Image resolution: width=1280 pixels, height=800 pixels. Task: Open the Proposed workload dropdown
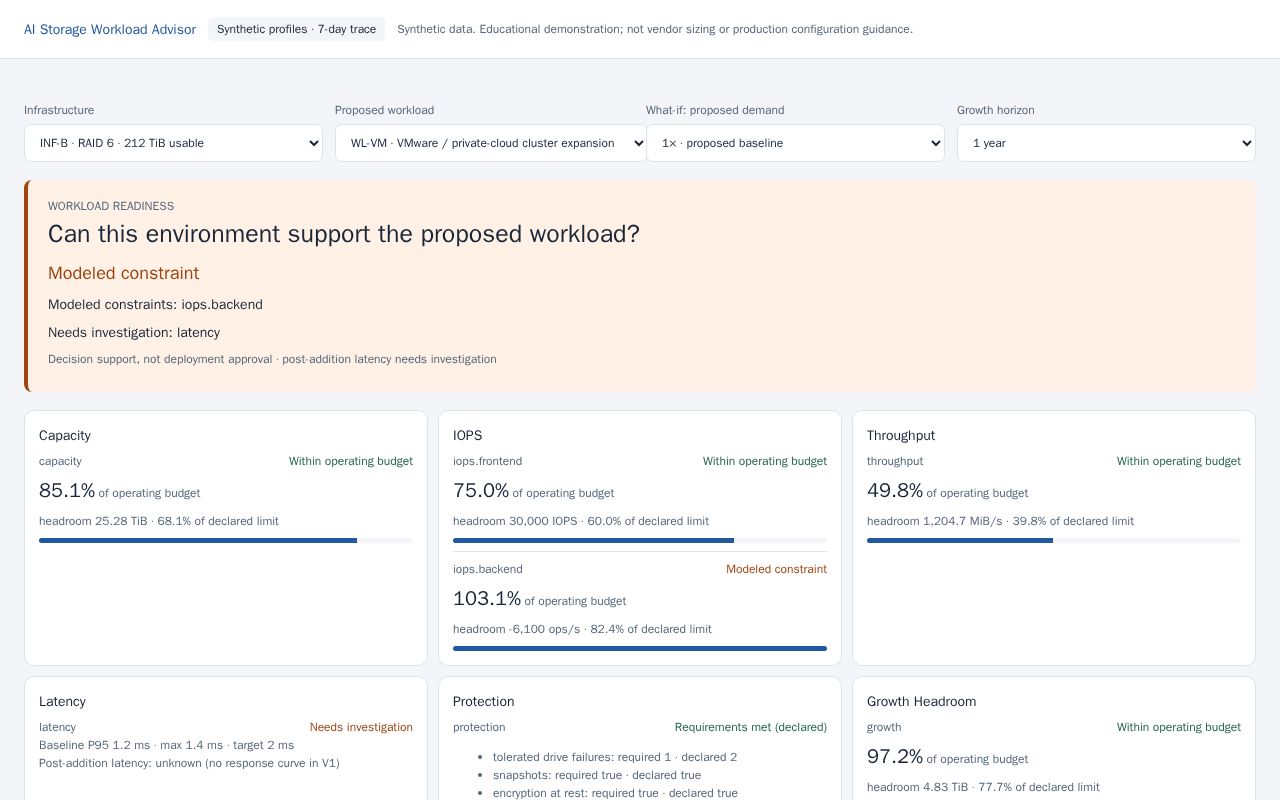(x=491, y=143)
